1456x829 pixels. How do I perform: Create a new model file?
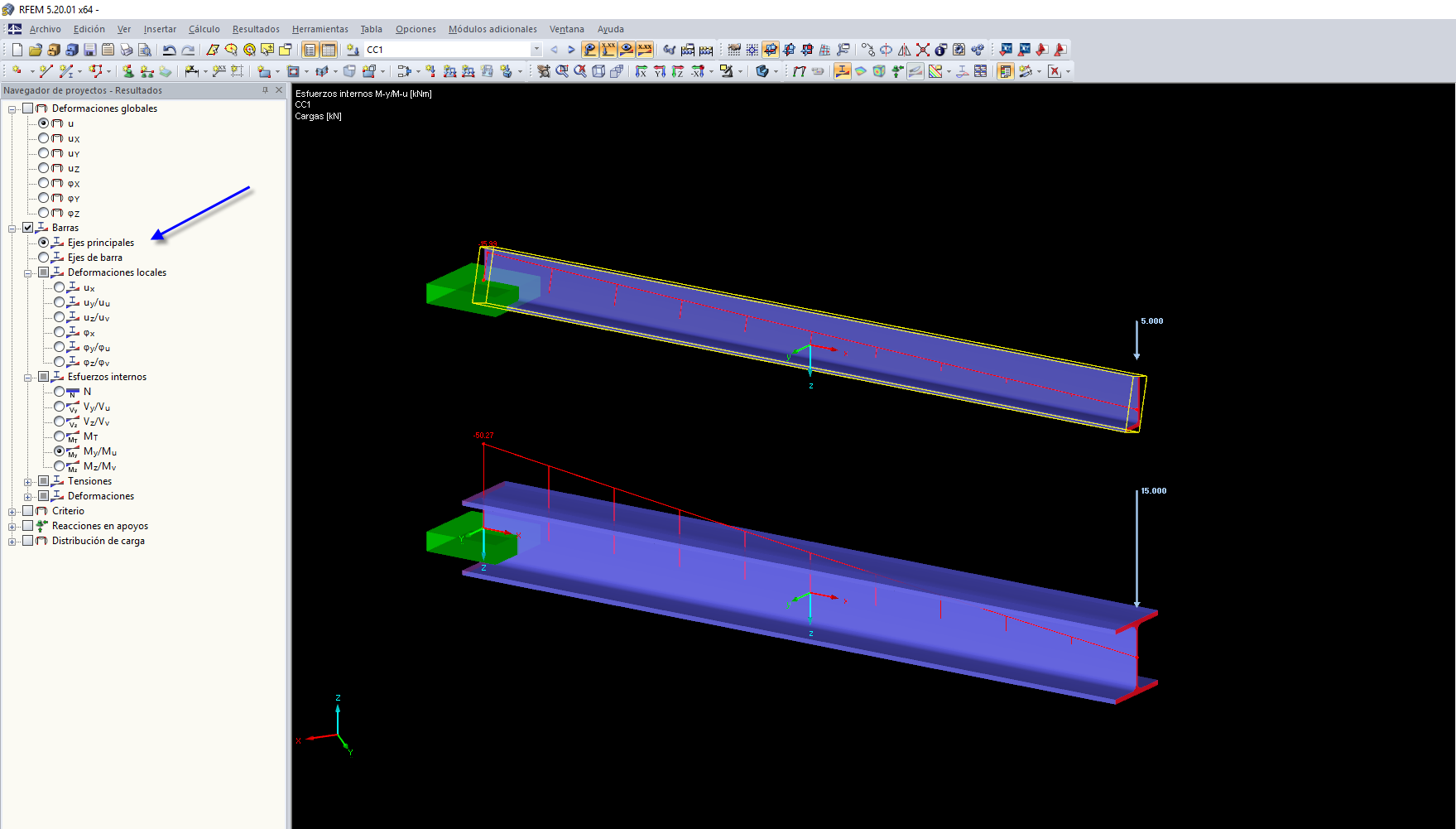17,50
